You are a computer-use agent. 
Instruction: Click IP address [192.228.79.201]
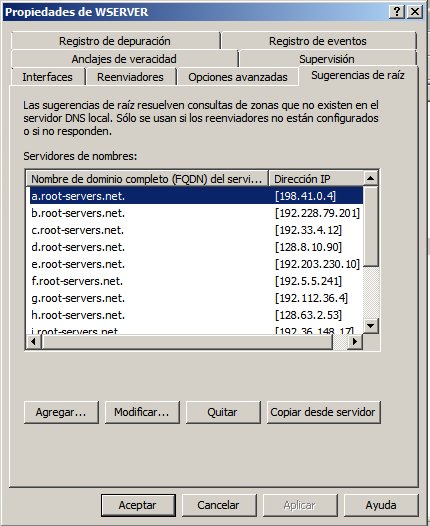click(x=317, y=213)
